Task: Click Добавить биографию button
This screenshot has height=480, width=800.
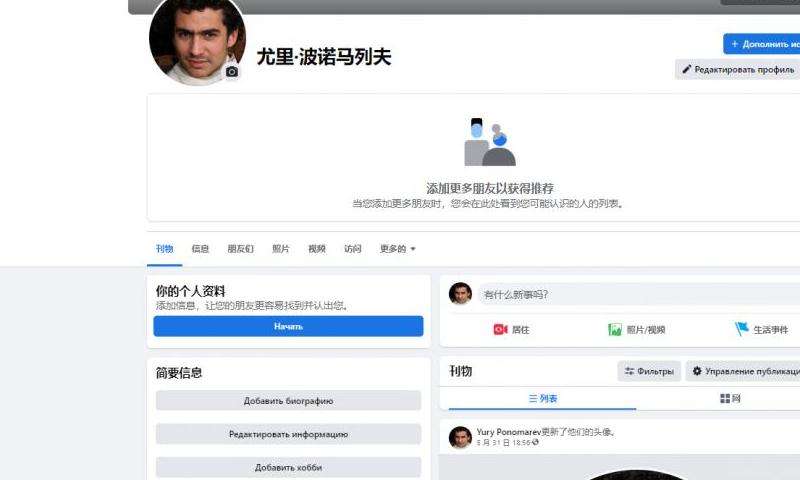Action: point(288,401)
